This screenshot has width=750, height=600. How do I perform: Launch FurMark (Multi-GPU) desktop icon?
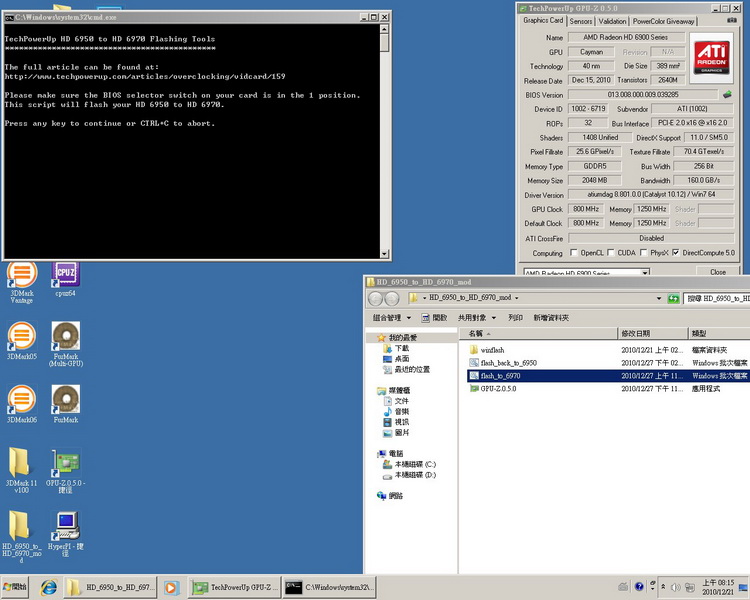tap(66, 344)
